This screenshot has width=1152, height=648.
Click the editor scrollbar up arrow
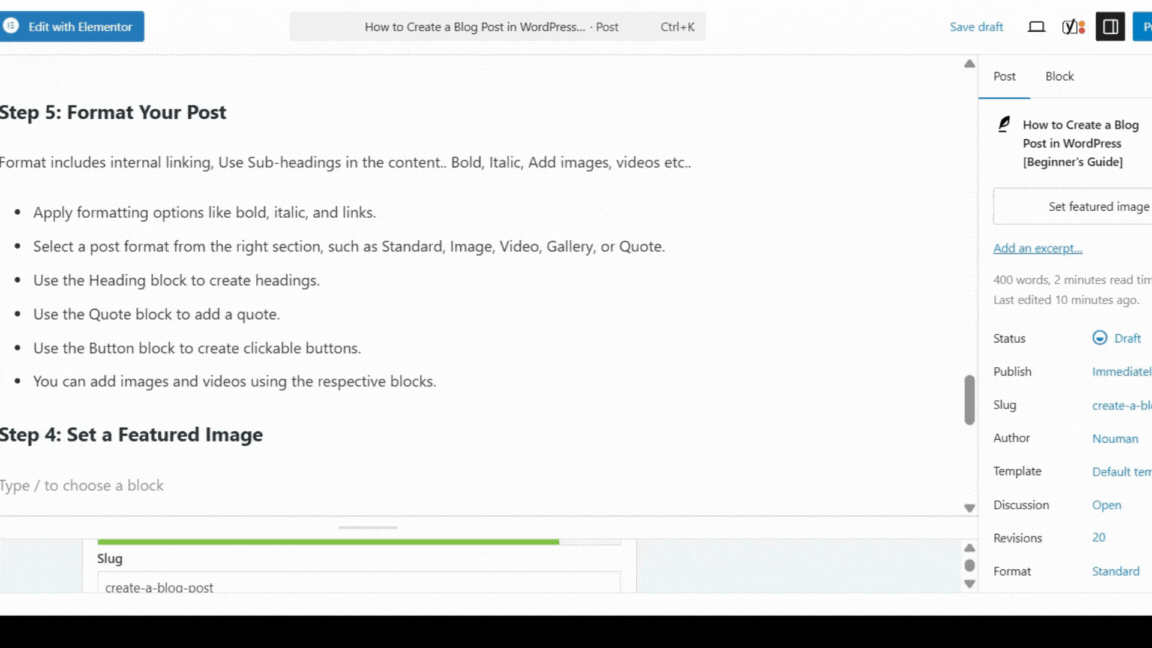pos(969,64)
